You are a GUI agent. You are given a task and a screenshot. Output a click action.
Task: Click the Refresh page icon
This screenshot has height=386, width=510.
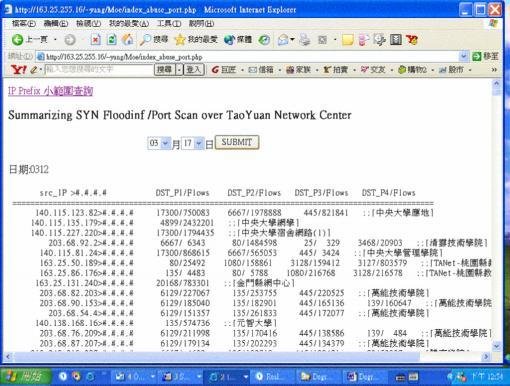pos(112,40)
